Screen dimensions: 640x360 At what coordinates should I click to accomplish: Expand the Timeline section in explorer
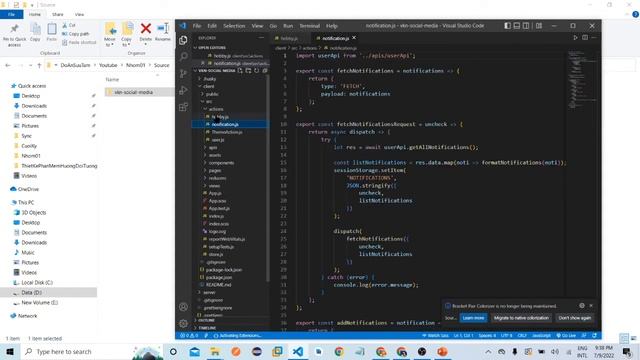coord(207,328)
